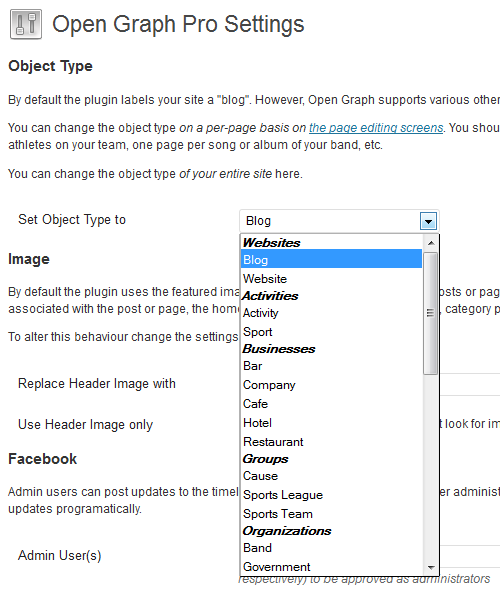
Task: Open the page editing screens link
Action: point(376,127)
